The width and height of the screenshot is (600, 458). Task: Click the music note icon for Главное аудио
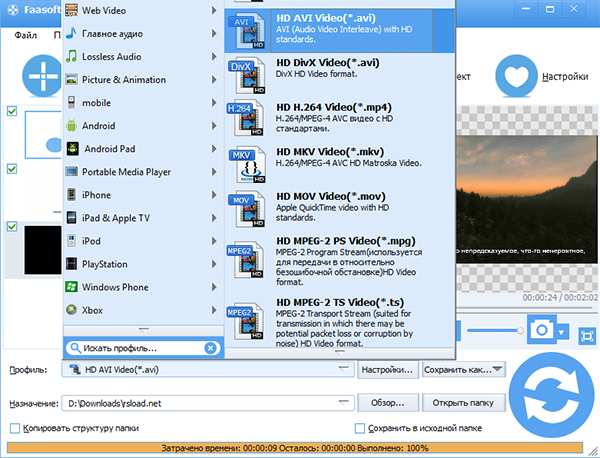click(72, 33)
